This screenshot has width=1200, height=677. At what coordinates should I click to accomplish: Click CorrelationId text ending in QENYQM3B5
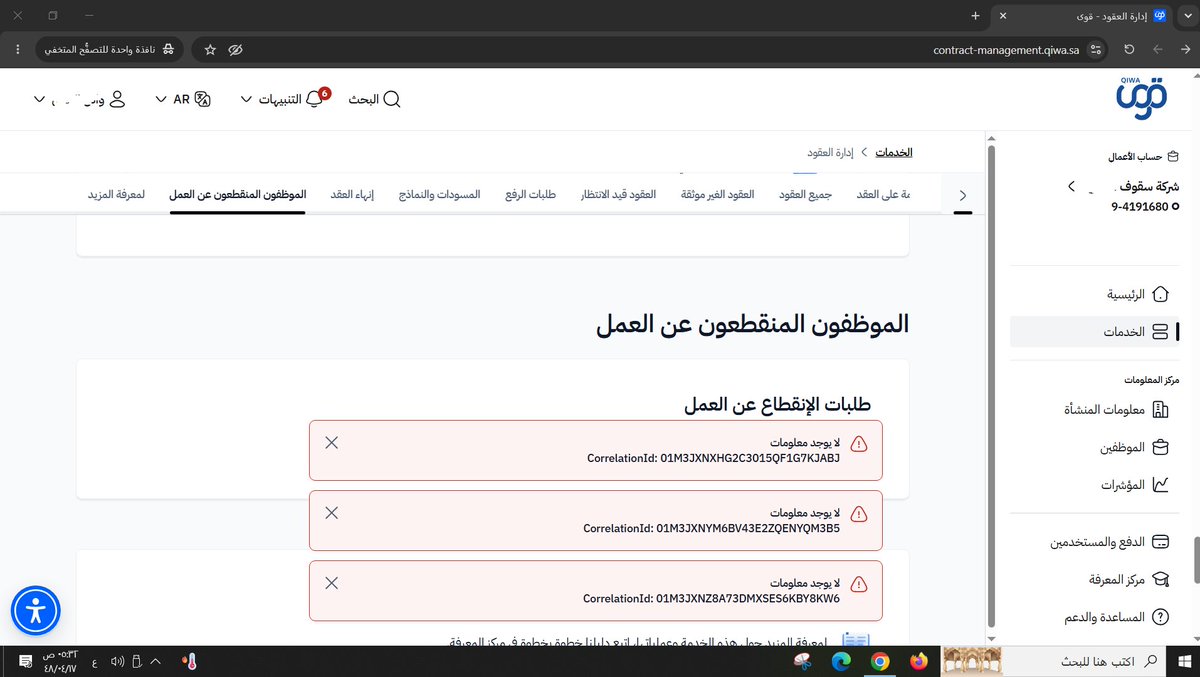point(712,529)
